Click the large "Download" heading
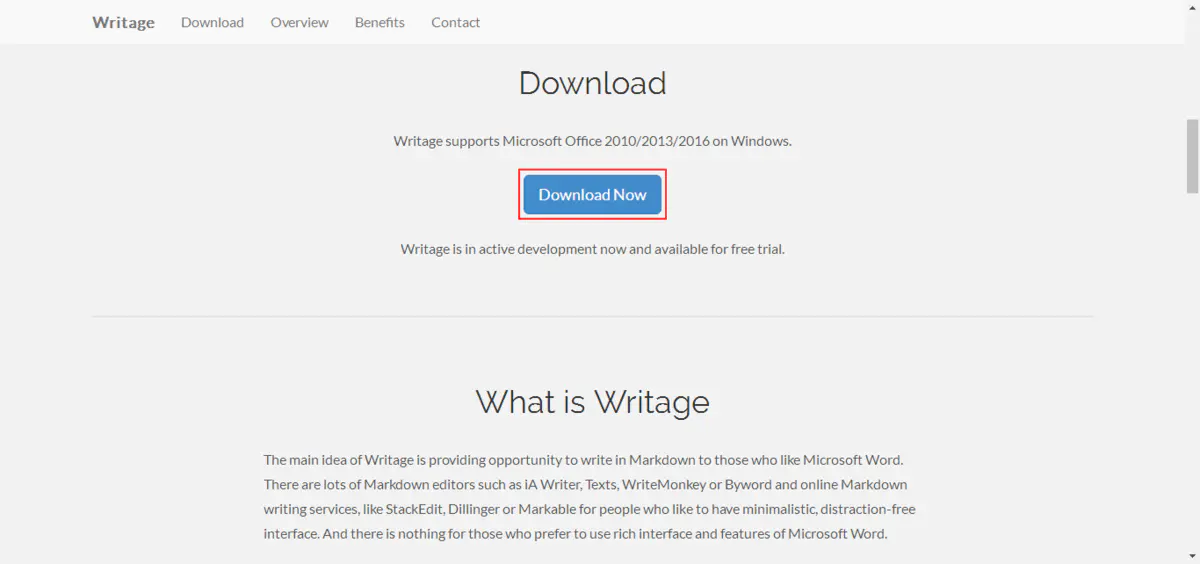Image resolution: width=1200 pixels, height=564 pixels. click(593, 82)
